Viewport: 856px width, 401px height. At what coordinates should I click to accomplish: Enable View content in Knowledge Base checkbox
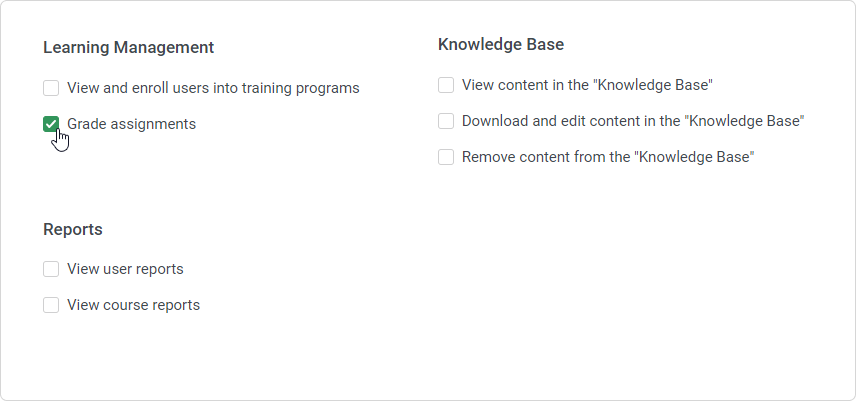coord(446,85)
